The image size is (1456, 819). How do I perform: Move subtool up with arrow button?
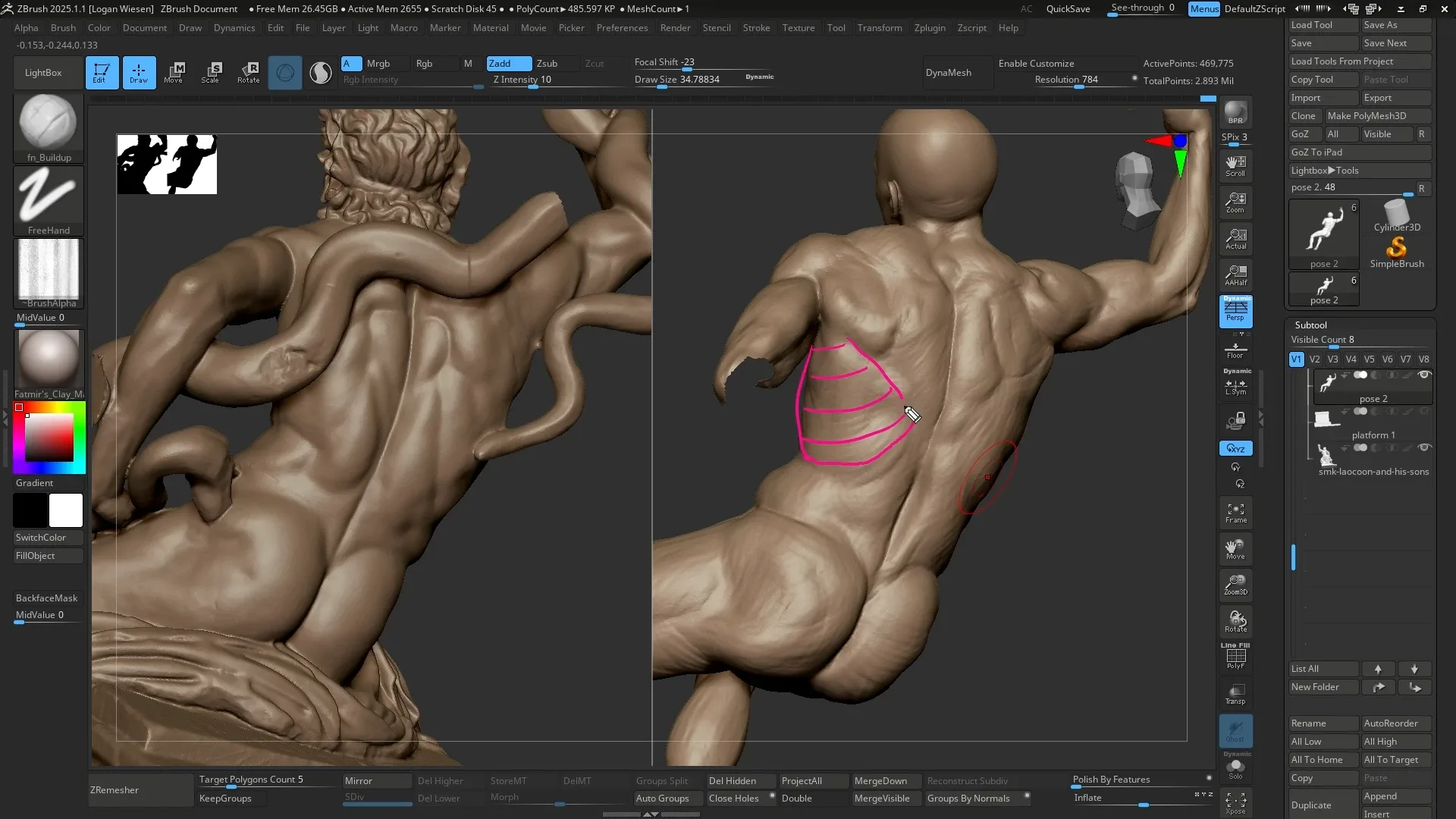[x=1378, y=669]
